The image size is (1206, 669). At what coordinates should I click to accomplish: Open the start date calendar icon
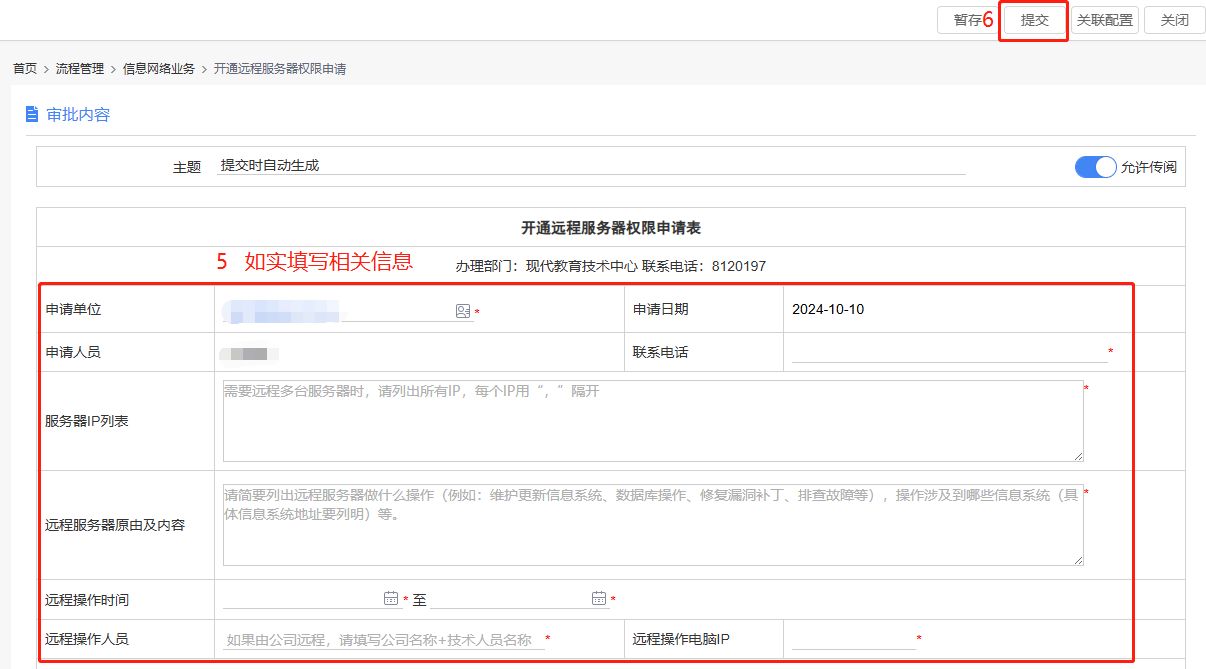pyautogui.click(x=391, y=598)
